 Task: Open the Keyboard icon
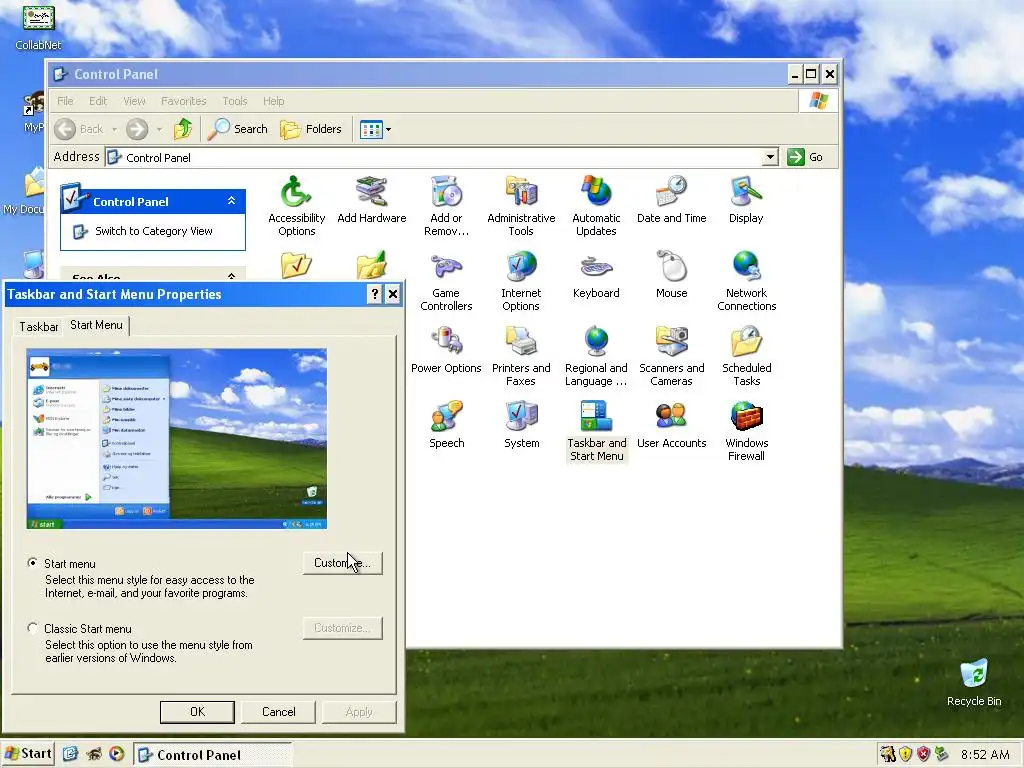596,275
